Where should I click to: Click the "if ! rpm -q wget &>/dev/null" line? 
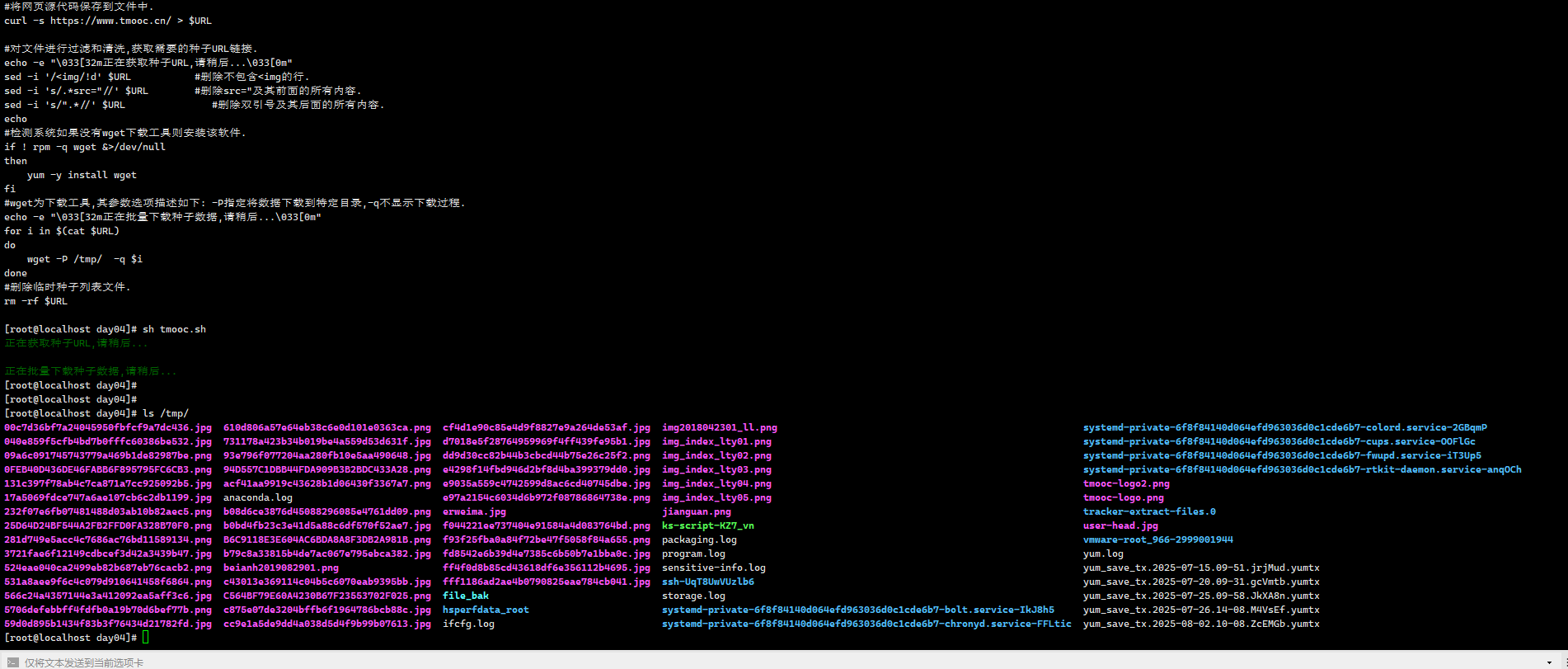pos(85,147)
